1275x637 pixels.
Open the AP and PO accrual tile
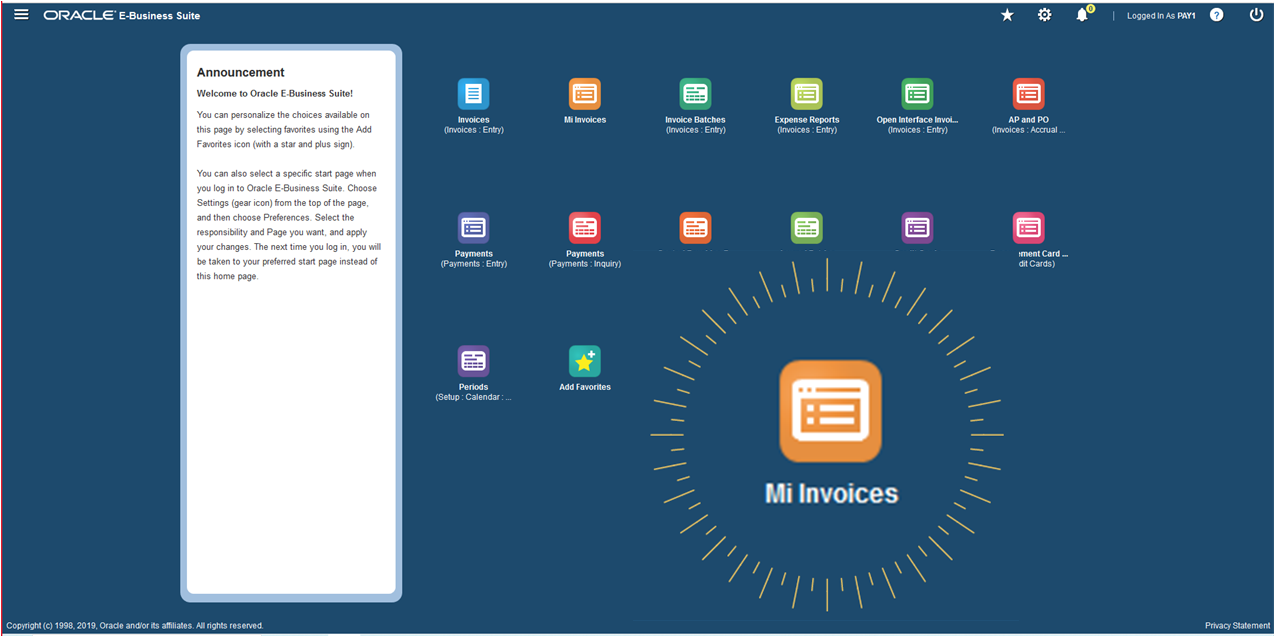pyautogui.click(x=1028, y=94)
